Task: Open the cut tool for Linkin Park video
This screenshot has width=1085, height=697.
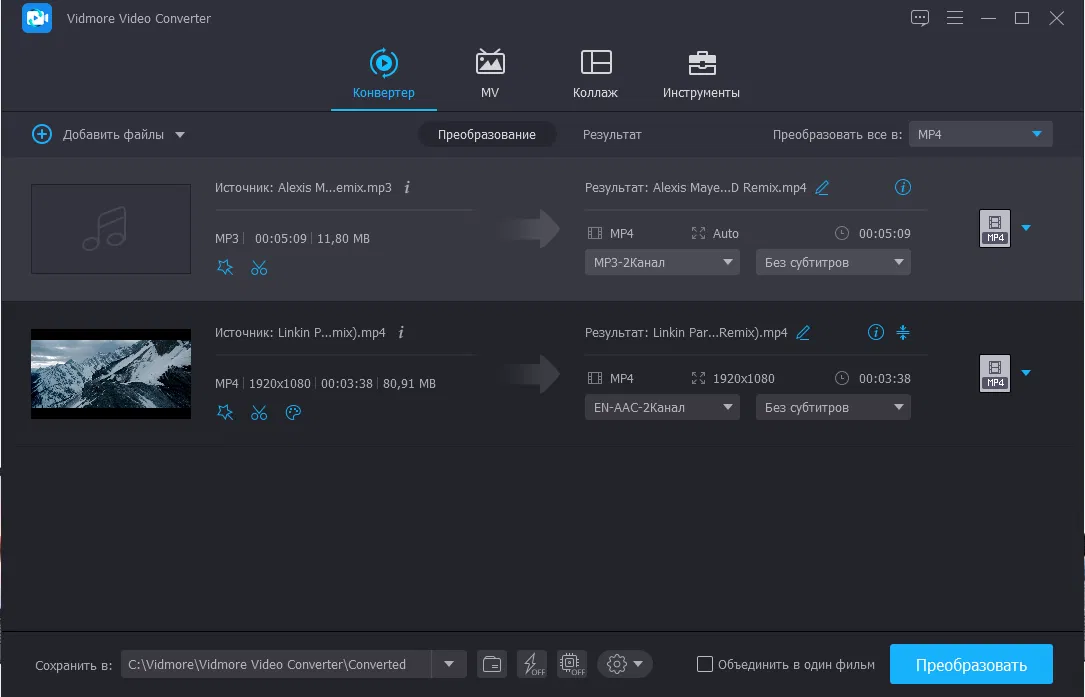Action: point(259,413)
